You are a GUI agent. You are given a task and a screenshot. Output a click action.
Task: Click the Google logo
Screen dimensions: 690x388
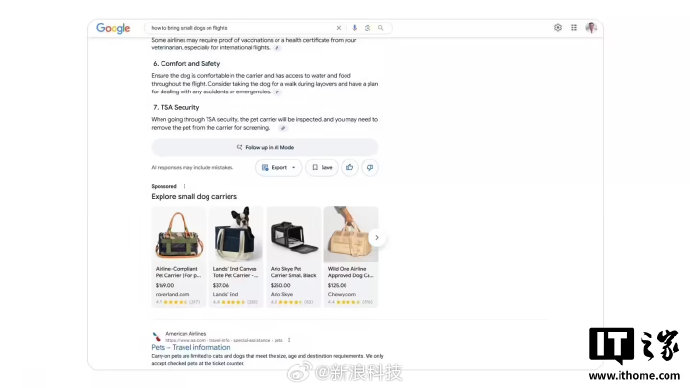[113, 28]
